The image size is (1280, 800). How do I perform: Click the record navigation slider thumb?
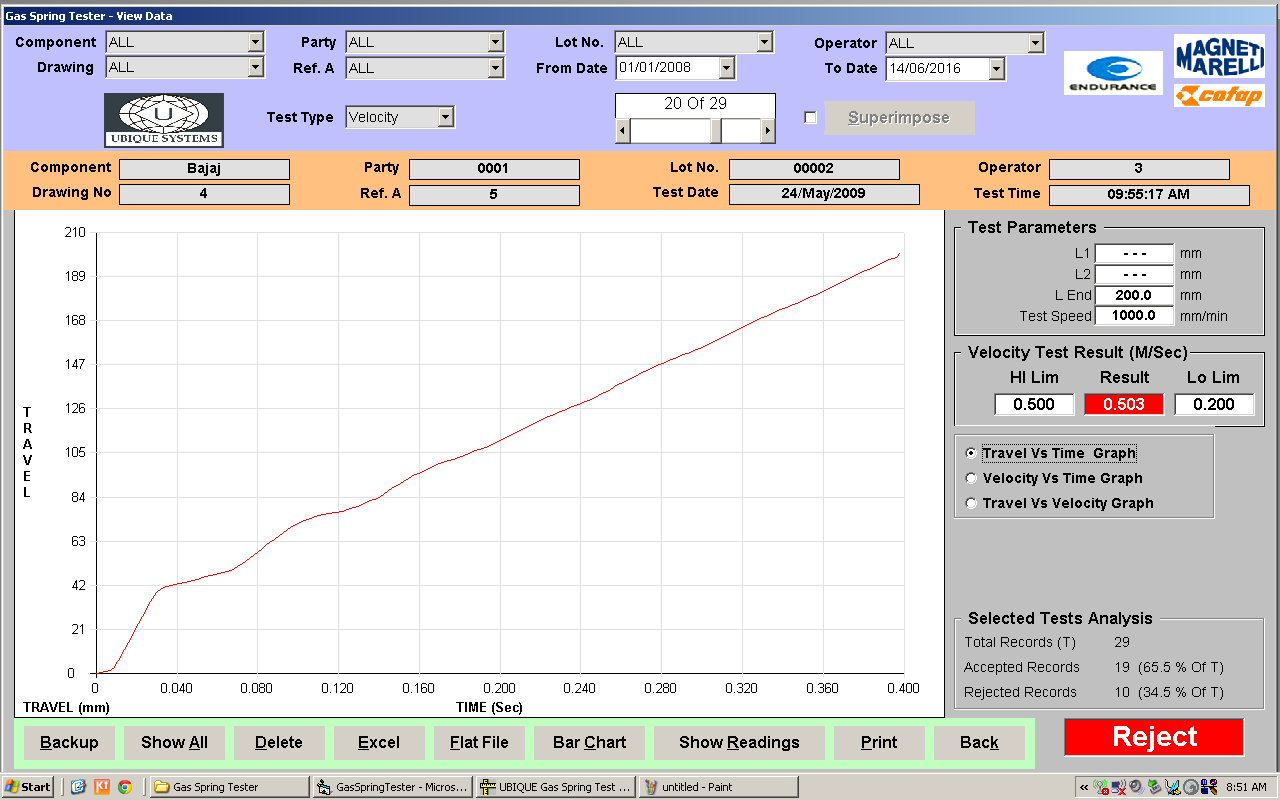click(x=716, y=131)
